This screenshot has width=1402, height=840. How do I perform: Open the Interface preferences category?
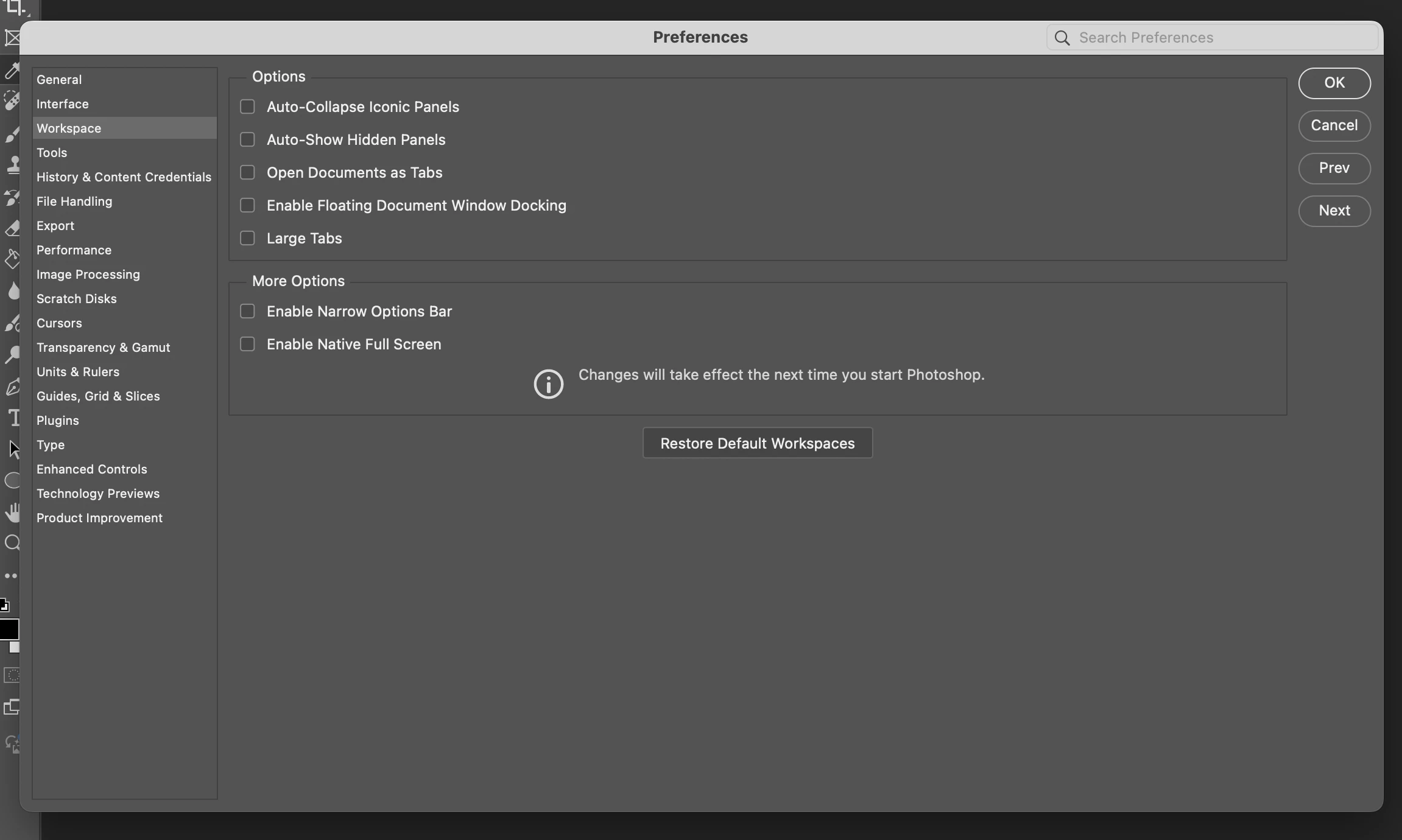tap(63, 104)
